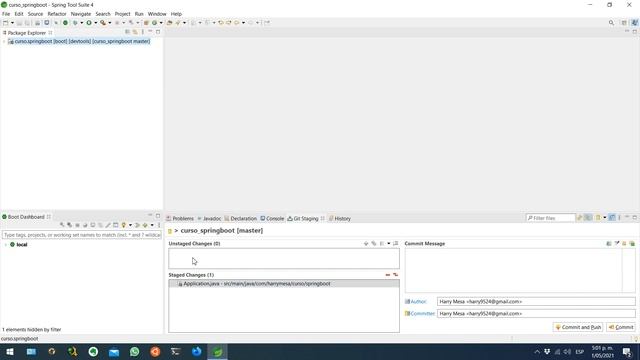Open the Refactor menu
640x360 pixels.
[x=57, y=14]
